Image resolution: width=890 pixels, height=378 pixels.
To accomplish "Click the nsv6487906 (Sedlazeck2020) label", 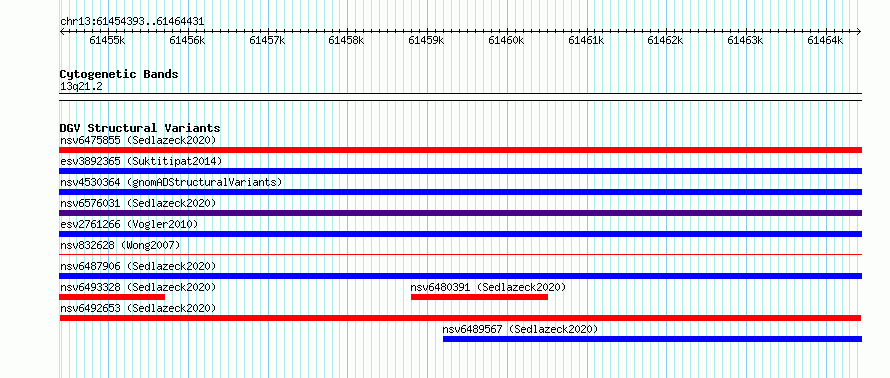I will [138, 266].
